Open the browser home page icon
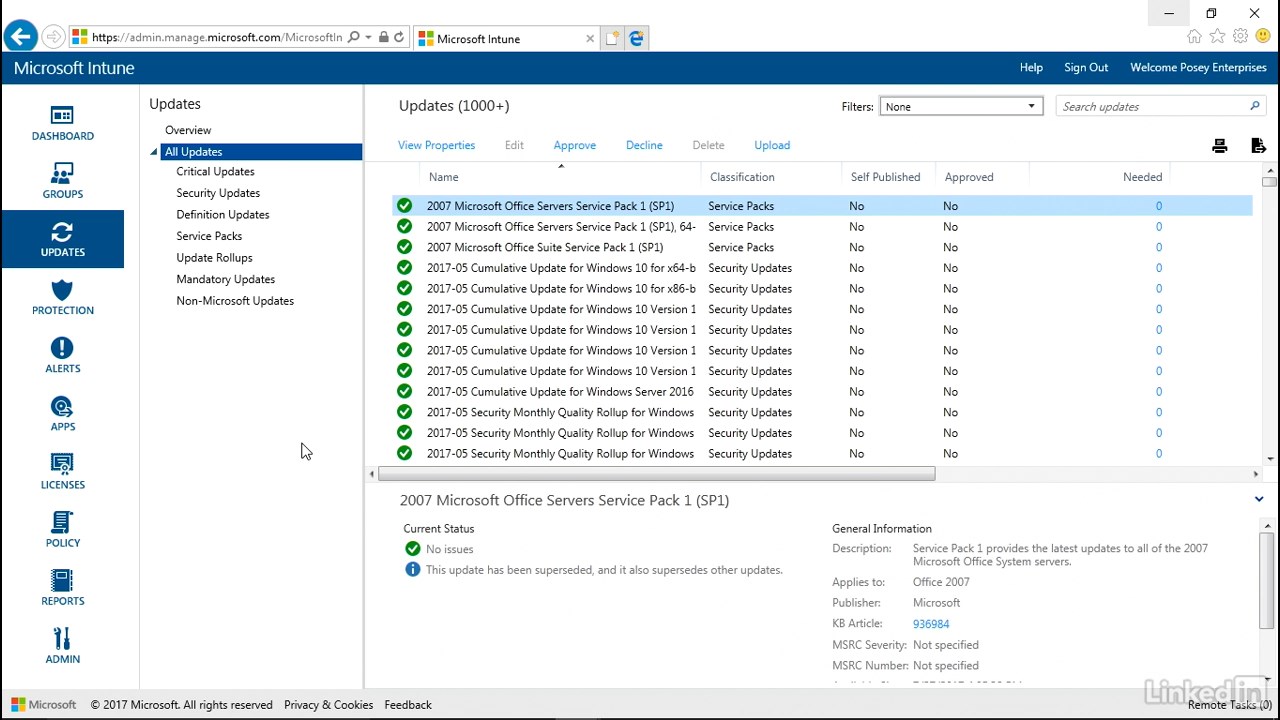The width and height of the screenshot is (1280, 720). [1194, 37]
